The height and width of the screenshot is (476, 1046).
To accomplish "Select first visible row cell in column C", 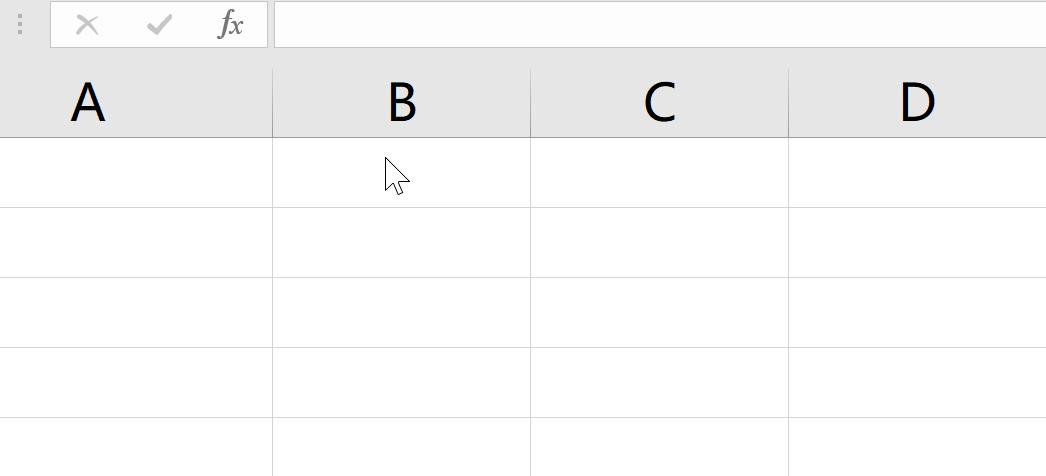I will (659, 173).
